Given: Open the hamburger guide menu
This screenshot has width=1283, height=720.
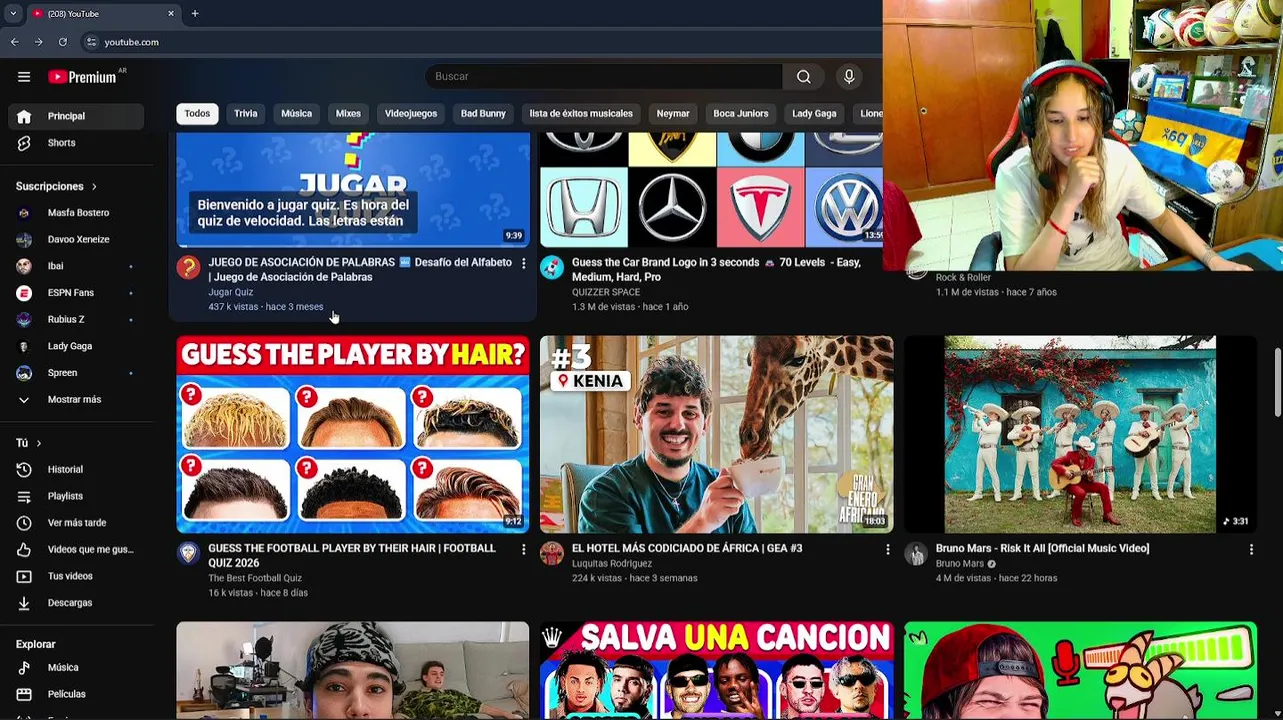Looking at the screenshot, I should pos(24,76).
